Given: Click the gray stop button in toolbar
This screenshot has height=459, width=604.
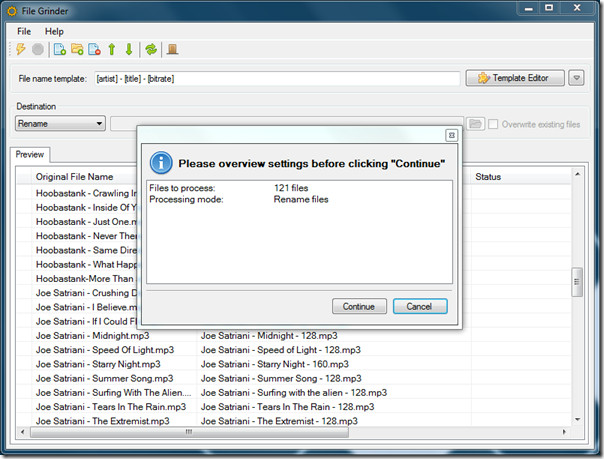Looking at the screenshot, I should point(38,49).
